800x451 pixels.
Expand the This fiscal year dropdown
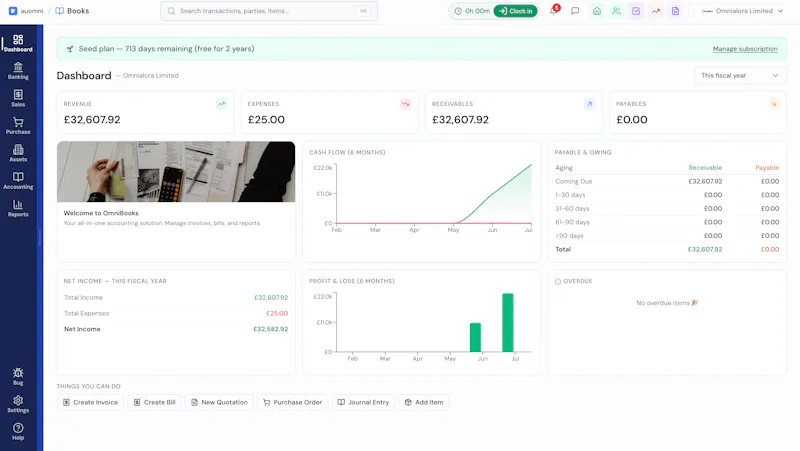coord(740,76)
